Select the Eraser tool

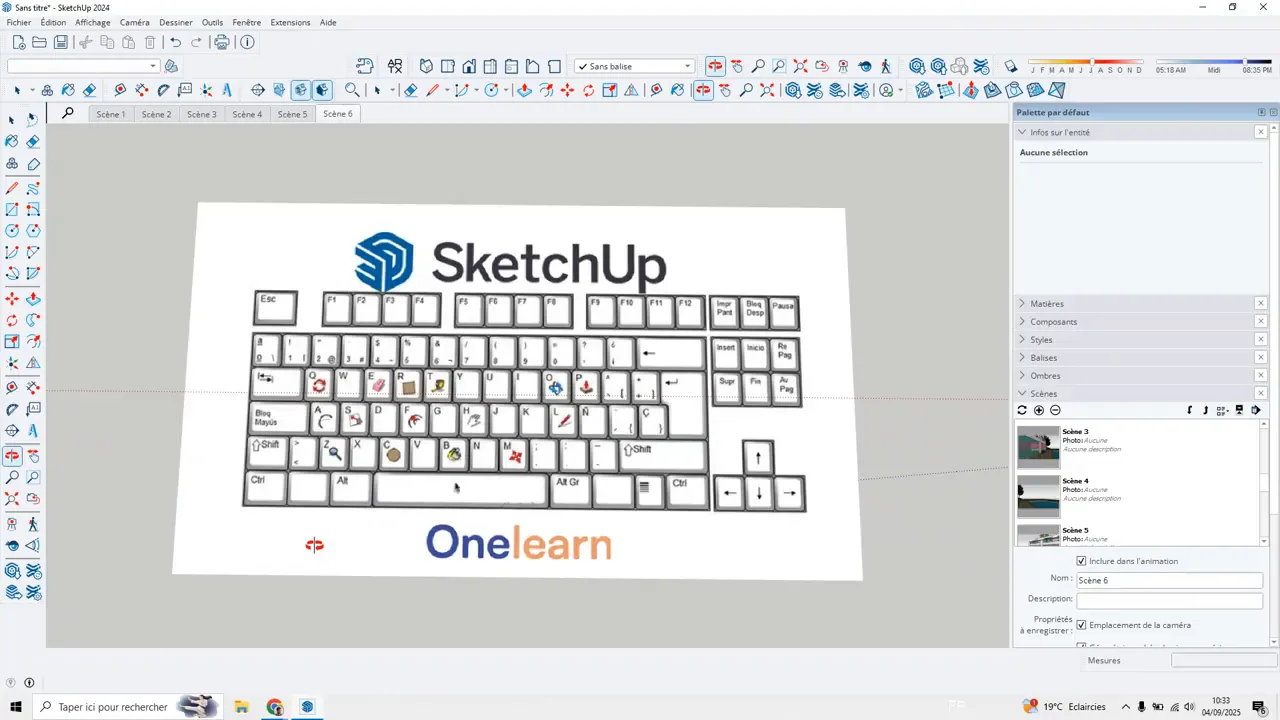32,141
